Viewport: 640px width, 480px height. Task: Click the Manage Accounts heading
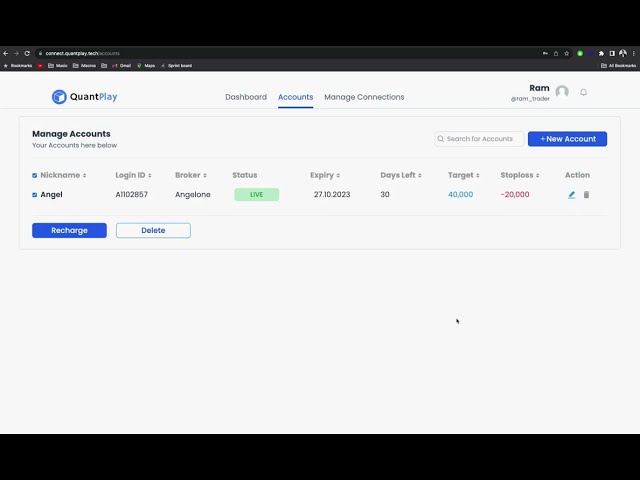71,134
